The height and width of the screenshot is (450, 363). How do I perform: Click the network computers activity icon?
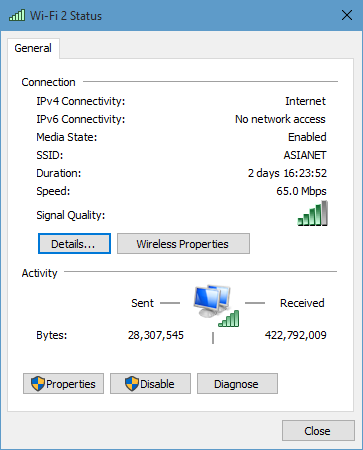coord(212,300)
